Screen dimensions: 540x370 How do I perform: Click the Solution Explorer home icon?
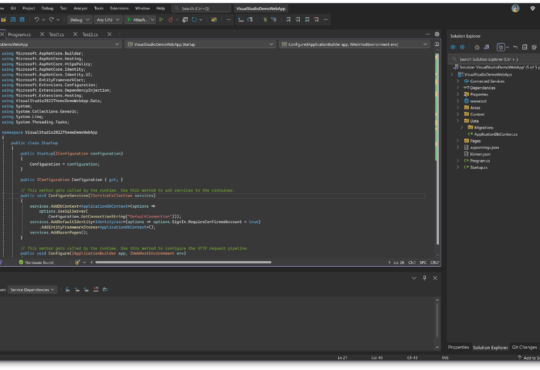pyautogui.click(x=477, y=47)
